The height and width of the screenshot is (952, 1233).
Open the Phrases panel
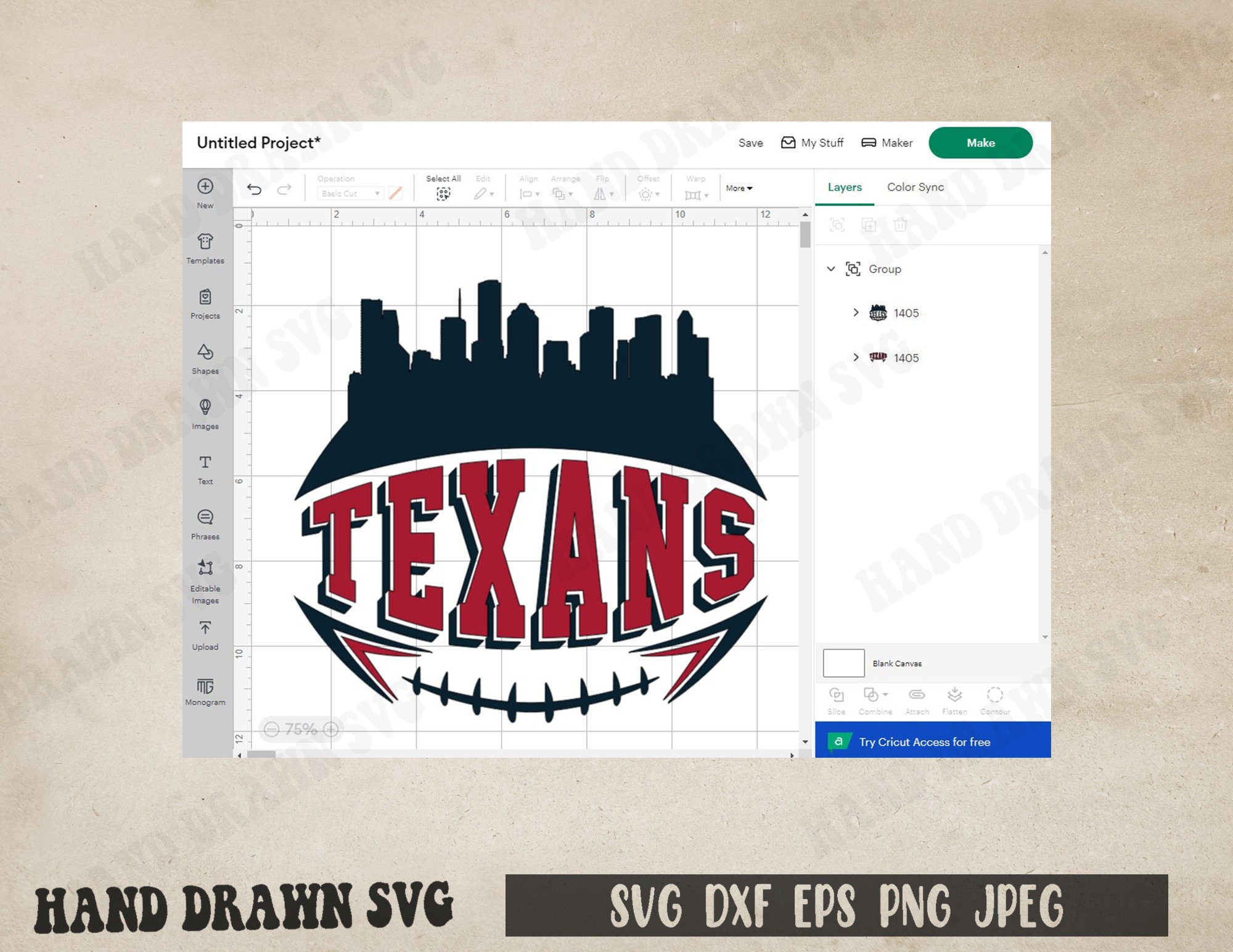click(205, 523)
